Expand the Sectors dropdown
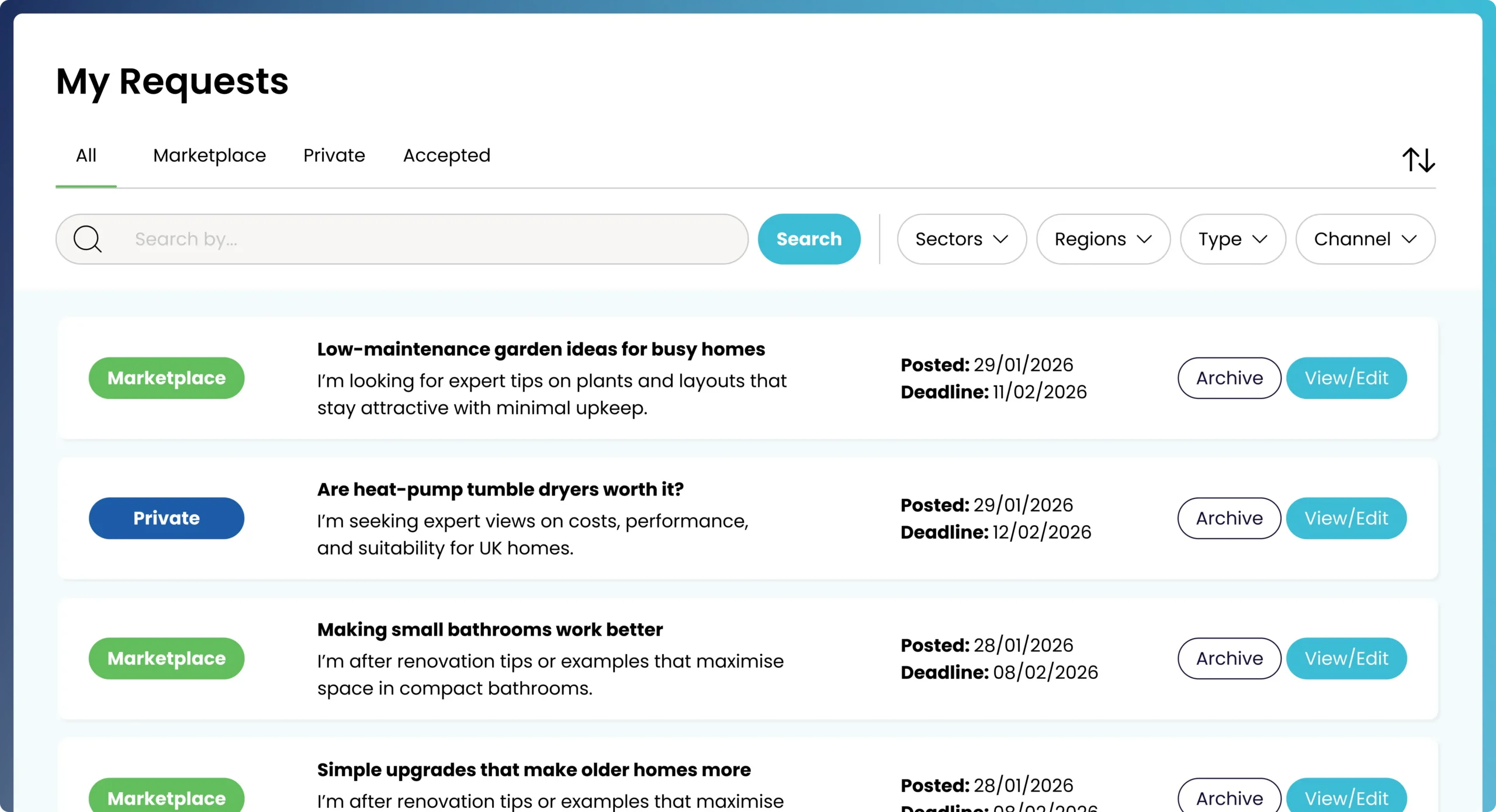The width and height of the screenshot is (1496, 812). pos(961,239)
